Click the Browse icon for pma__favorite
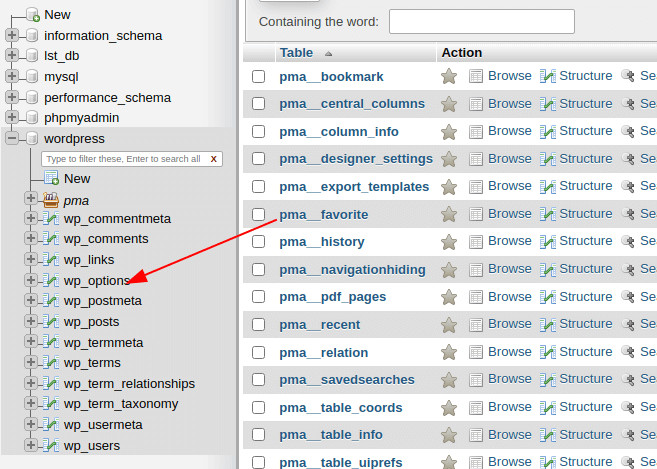 (x=476, y=214)
